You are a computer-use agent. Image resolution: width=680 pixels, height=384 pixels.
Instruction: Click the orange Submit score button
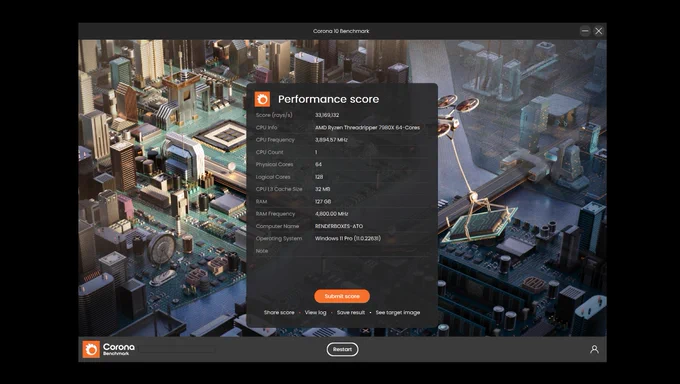click(342, 296)
